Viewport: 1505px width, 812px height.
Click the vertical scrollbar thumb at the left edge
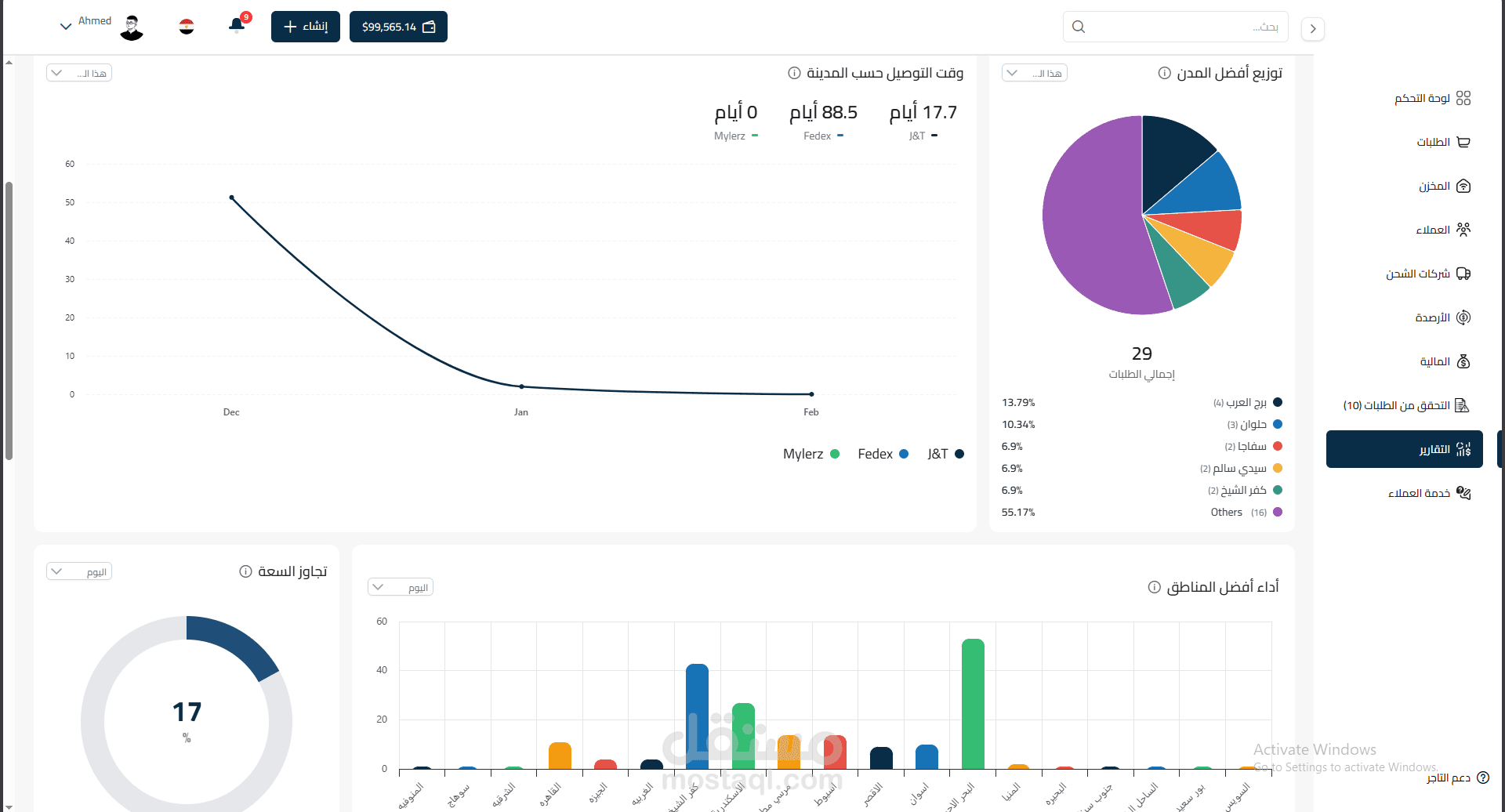click(x=9, y=321)
